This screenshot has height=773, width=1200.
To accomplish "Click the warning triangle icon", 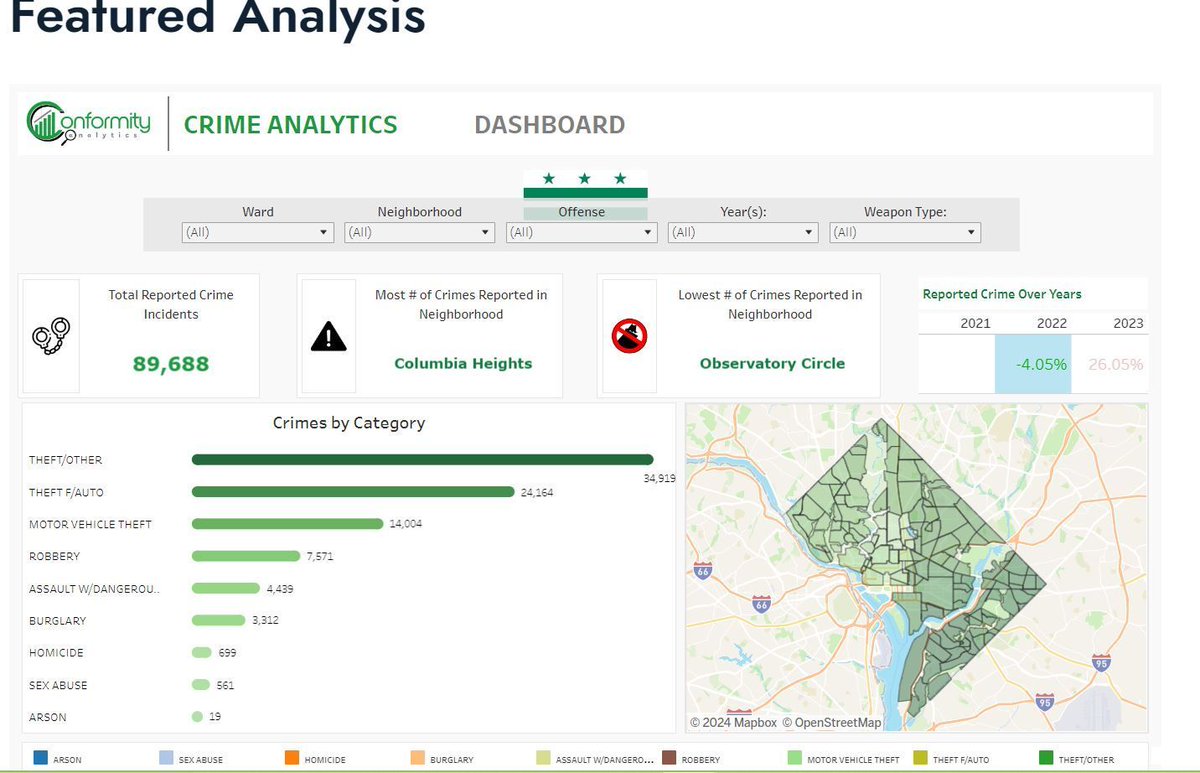I will tap(328, 337).
